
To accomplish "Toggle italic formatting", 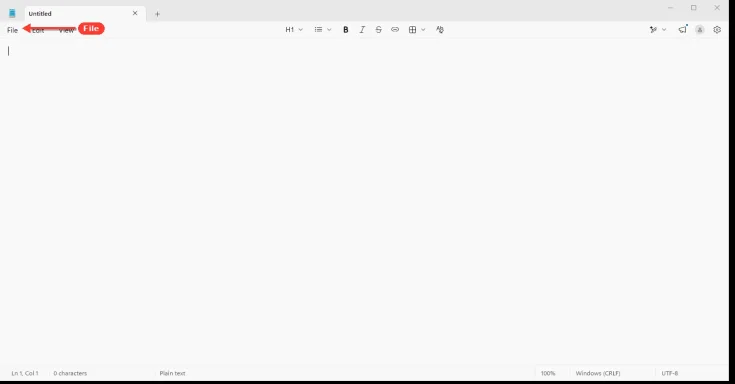I will click(x=362, y=30).
